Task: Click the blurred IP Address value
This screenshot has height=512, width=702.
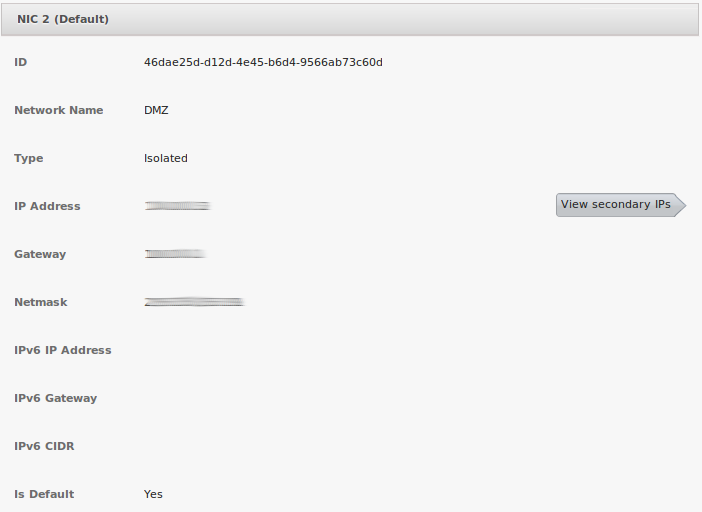Action: pyautogui.click(x=177, y=206)
